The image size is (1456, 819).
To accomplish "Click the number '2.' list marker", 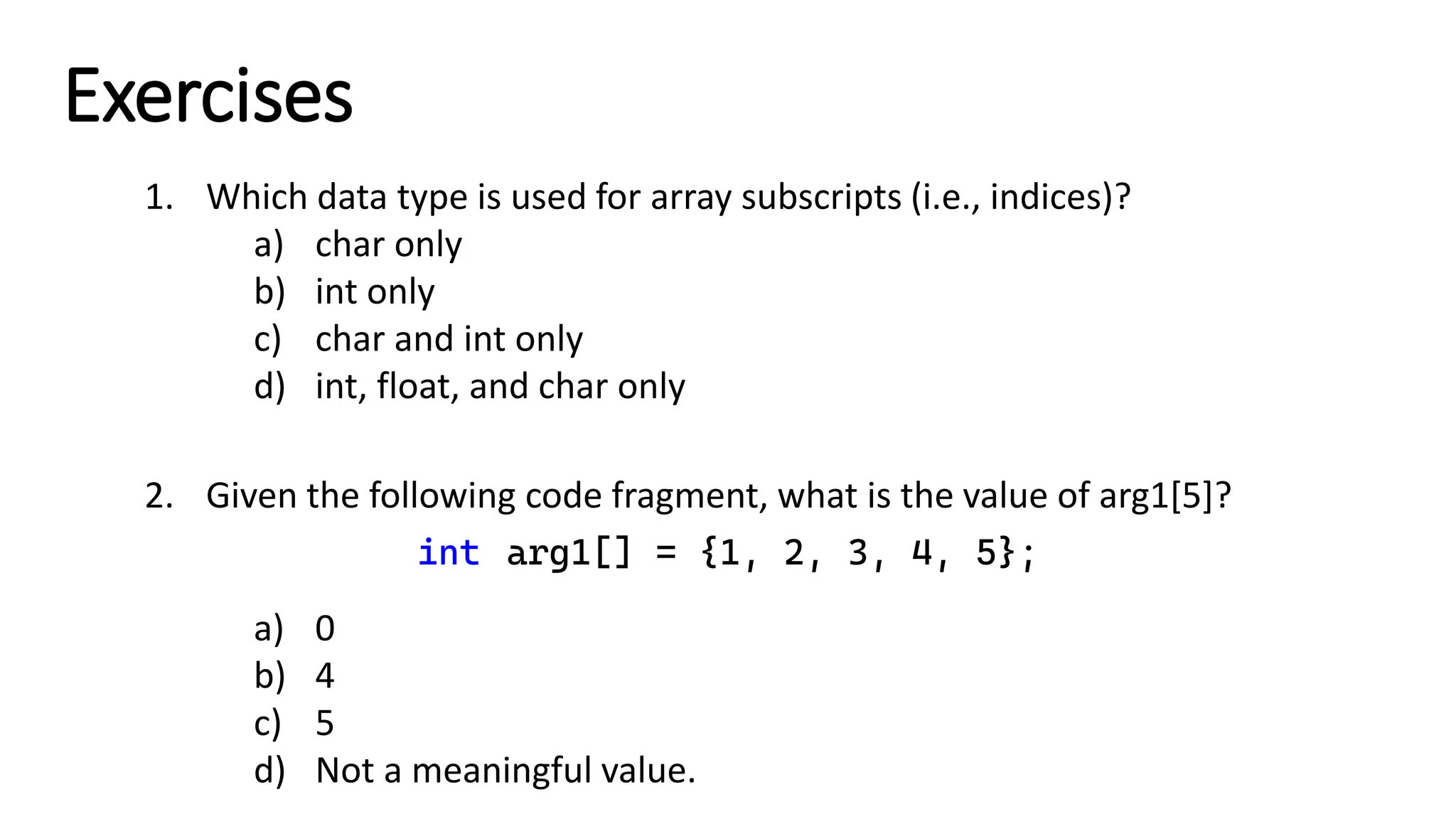I will [x=159, y=496].
